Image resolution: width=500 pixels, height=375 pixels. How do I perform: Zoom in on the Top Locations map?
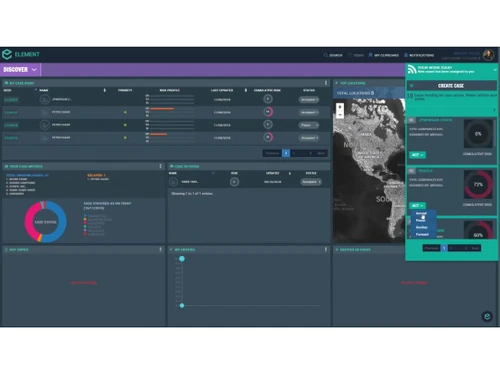tap(340, 107)
